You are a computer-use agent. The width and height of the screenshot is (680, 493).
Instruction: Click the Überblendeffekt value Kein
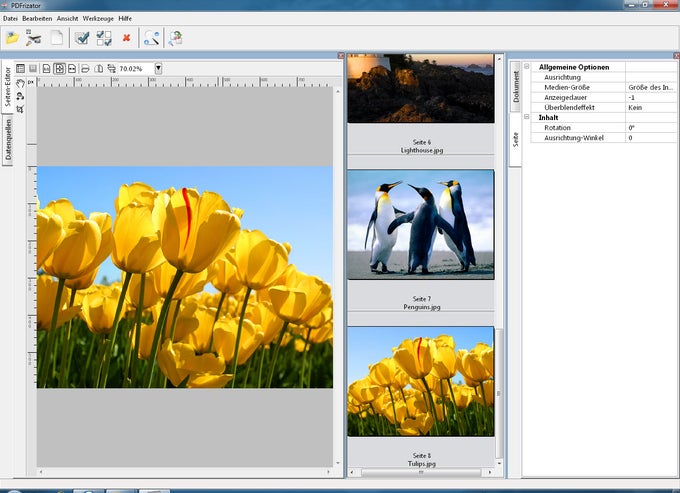(651, 108)
